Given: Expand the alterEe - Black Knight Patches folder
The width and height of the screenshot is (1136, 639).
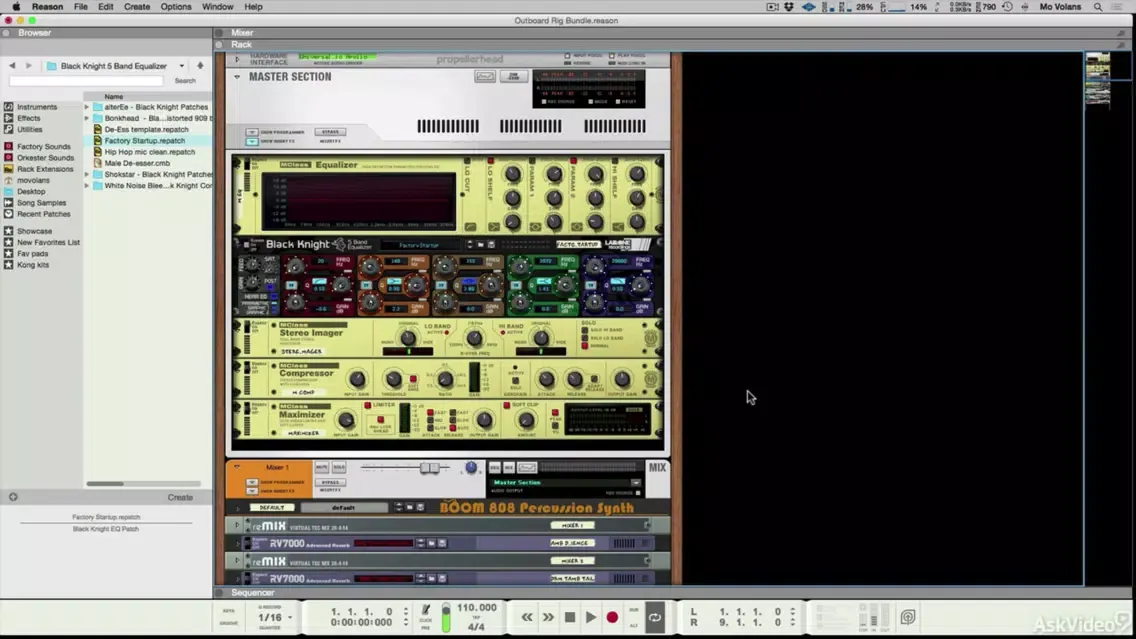Looking at the screenshot, I should [x=87, y=106].
